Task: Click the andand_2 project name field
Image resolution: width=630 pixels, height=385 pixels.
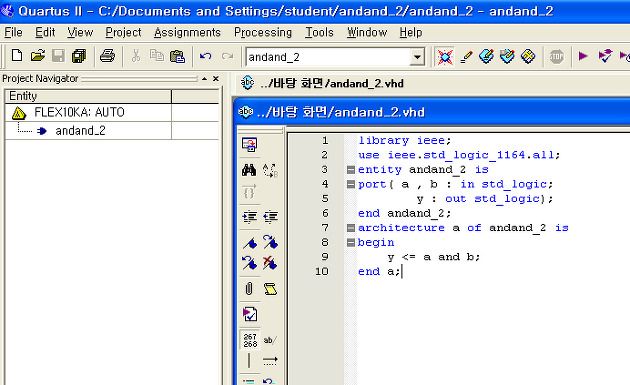Action: tap(328, 57)
